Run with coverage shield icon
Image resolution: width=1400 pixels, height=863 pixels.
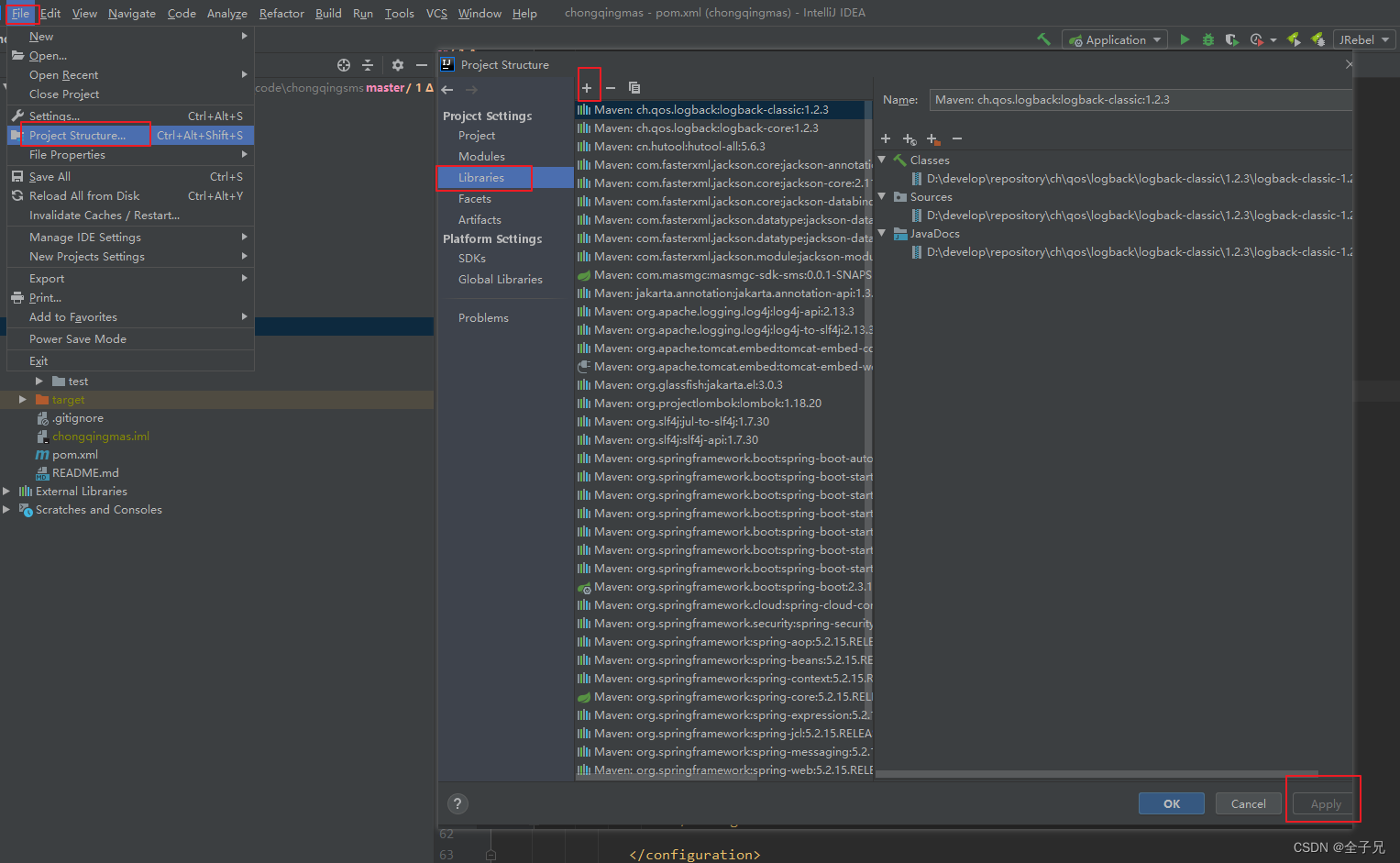1231,39
